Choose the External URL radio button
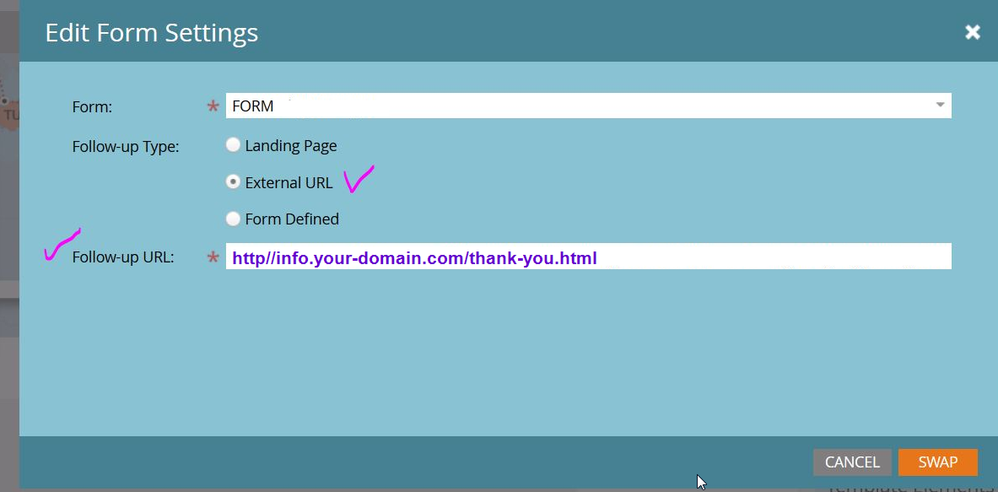 [x=233, y=182]
